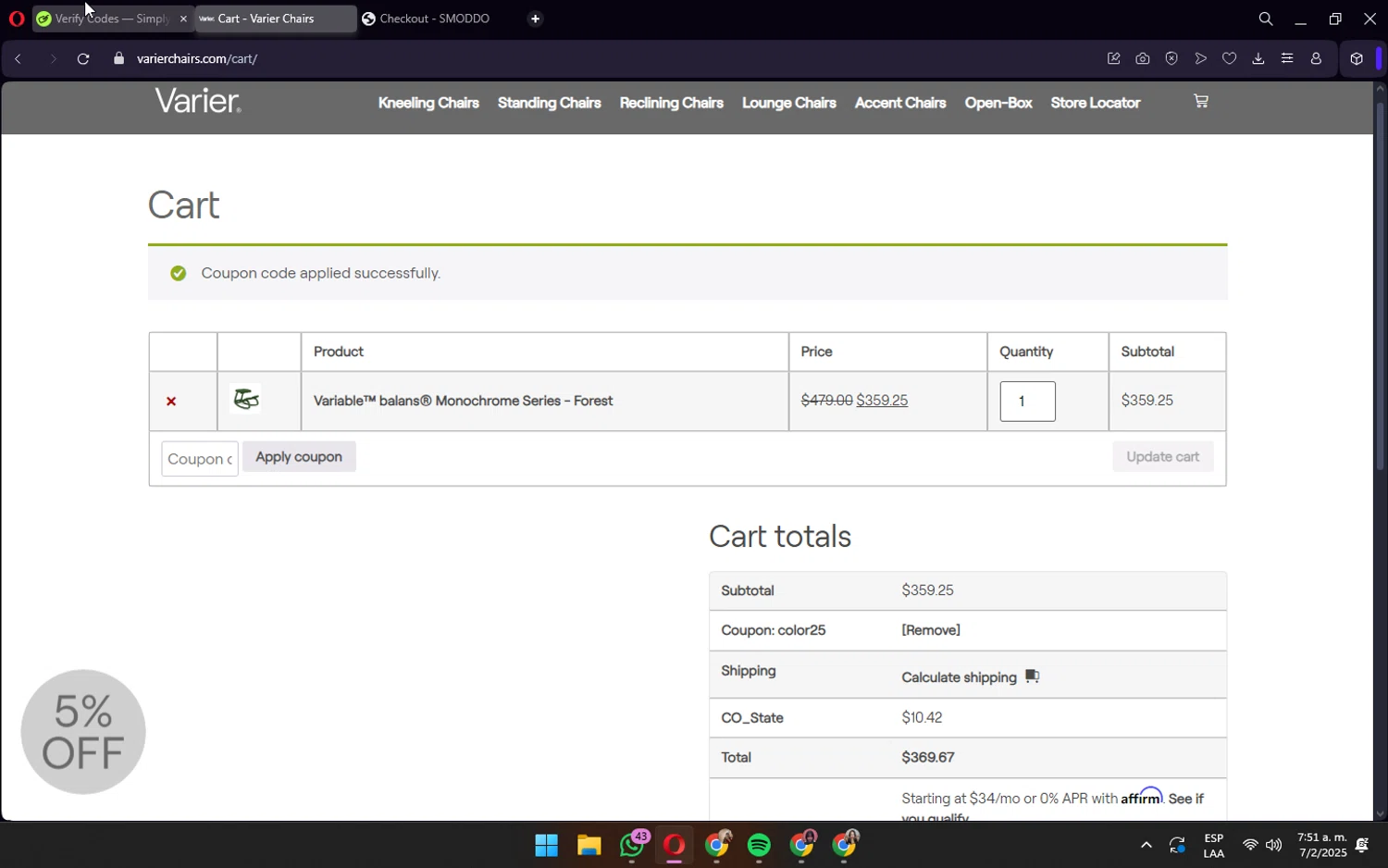This screenshot has height=868, width=1388.
Task: Open the Windows Start menu
Action: click(x=546, y=846)
